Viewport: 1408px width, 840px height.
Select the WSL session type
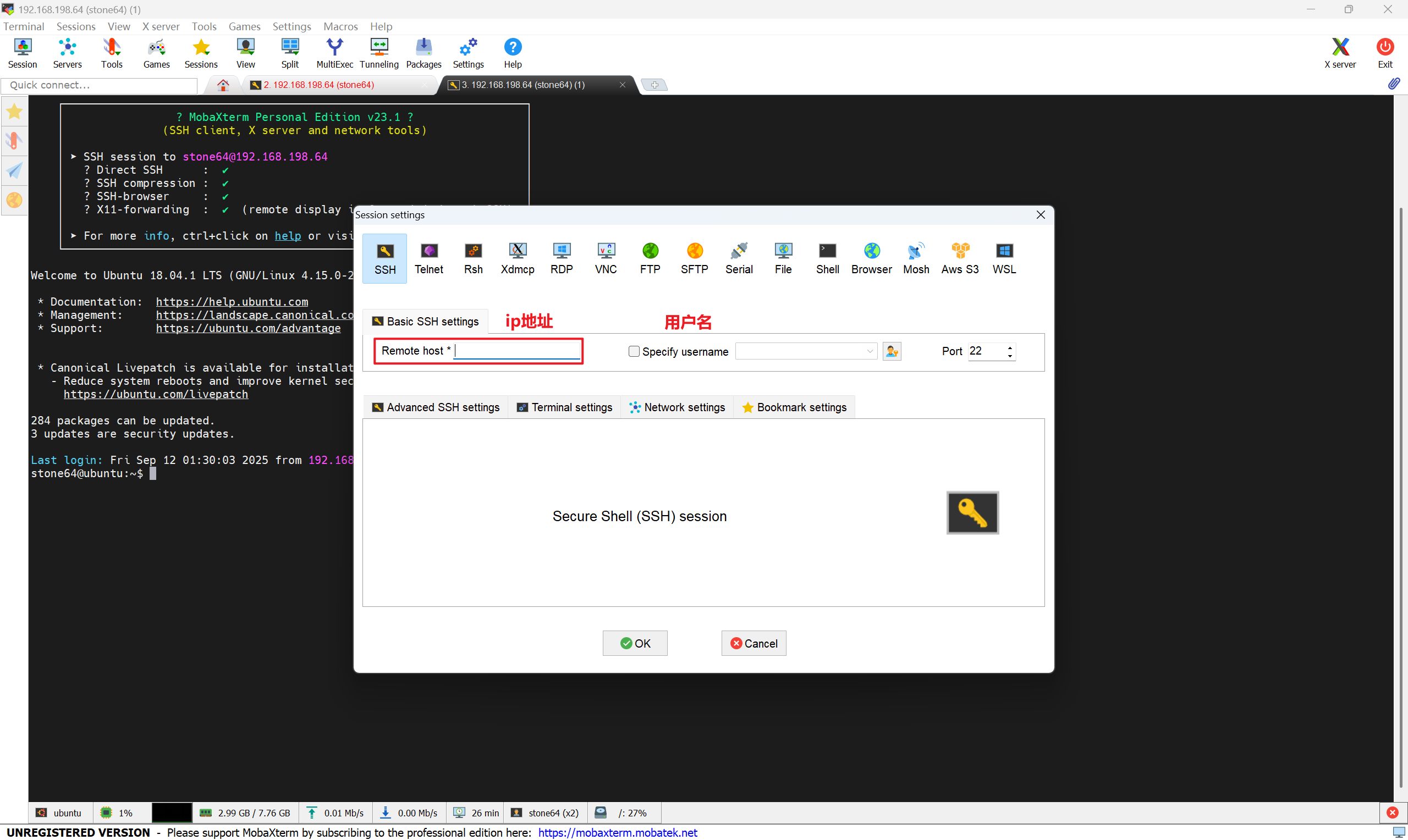(1004, 259)
